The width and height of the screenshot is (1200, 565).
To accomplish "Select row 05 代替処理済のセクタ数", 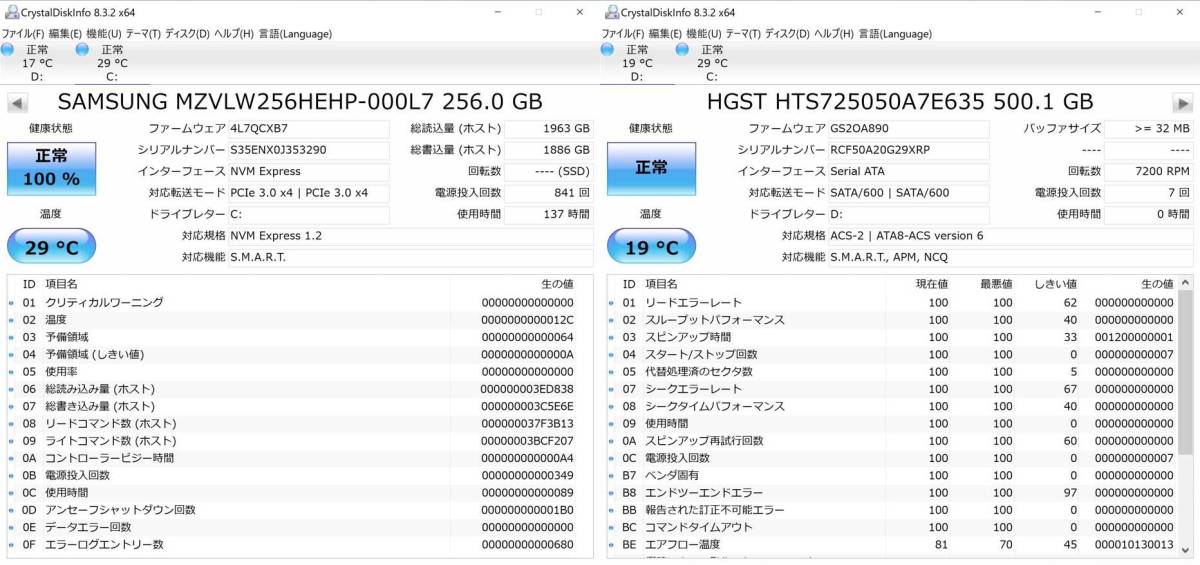I will pyautogui.click(x=892, y=371).
